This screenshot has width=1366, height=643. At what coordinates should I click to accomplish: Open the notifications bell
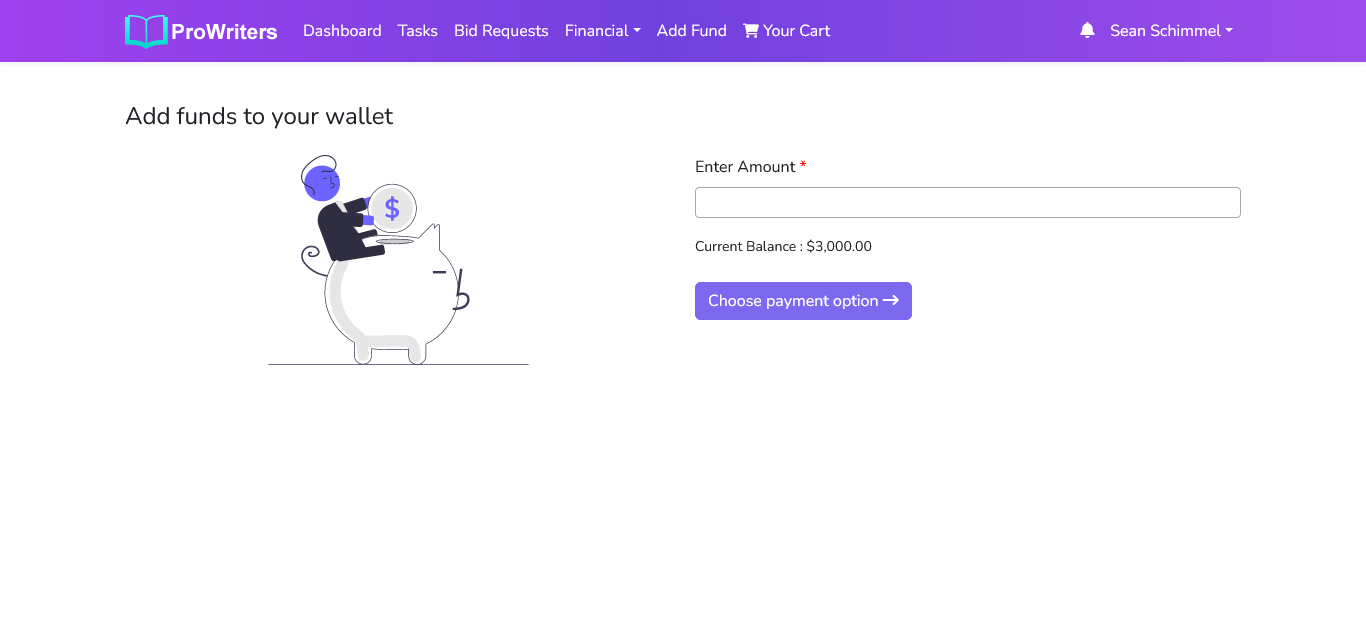1087,31
